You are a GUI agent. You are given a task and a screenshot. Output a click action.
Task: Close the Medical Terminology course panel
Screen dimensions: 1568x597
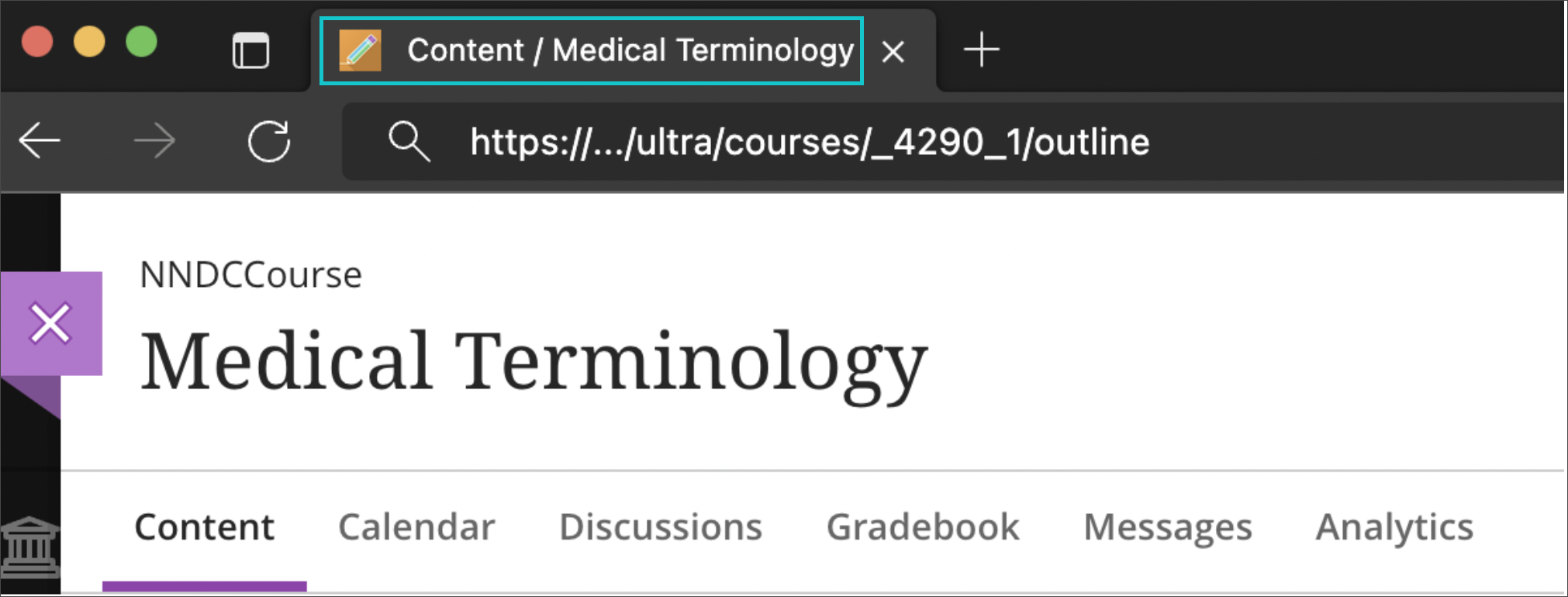pyautogui.click(x=50, y=323)
